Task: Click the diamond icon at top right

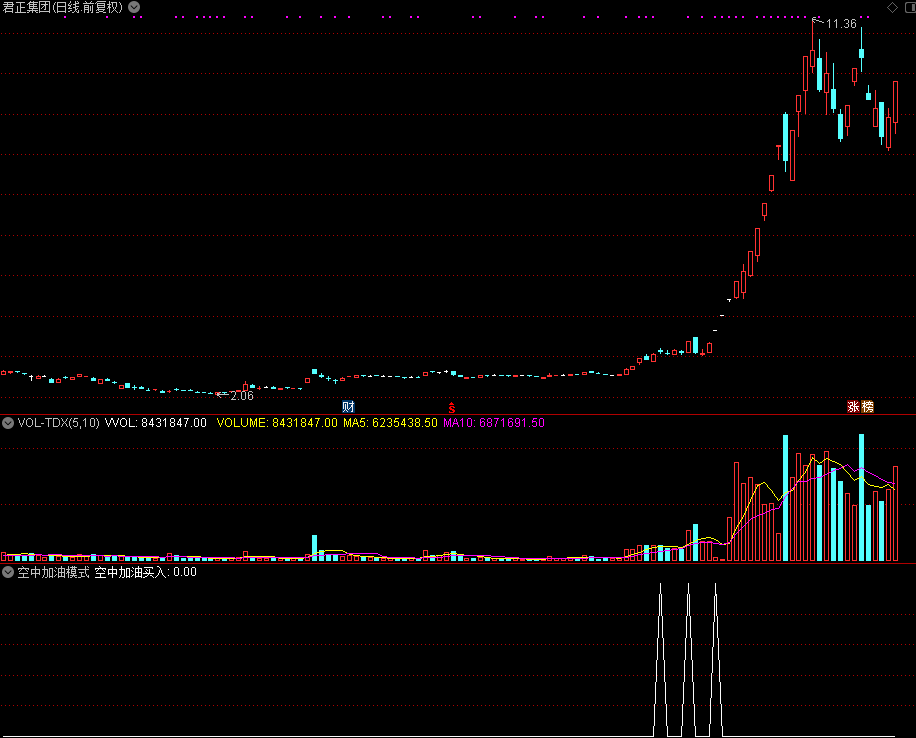Action: 893,7
